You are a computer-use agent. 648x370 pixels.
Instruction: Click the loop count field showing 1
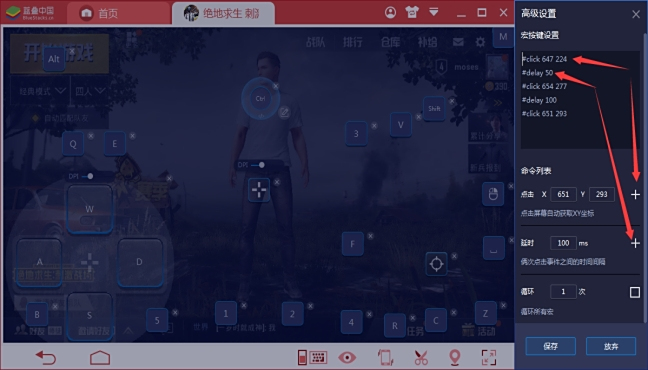click(x=563, y=292)
